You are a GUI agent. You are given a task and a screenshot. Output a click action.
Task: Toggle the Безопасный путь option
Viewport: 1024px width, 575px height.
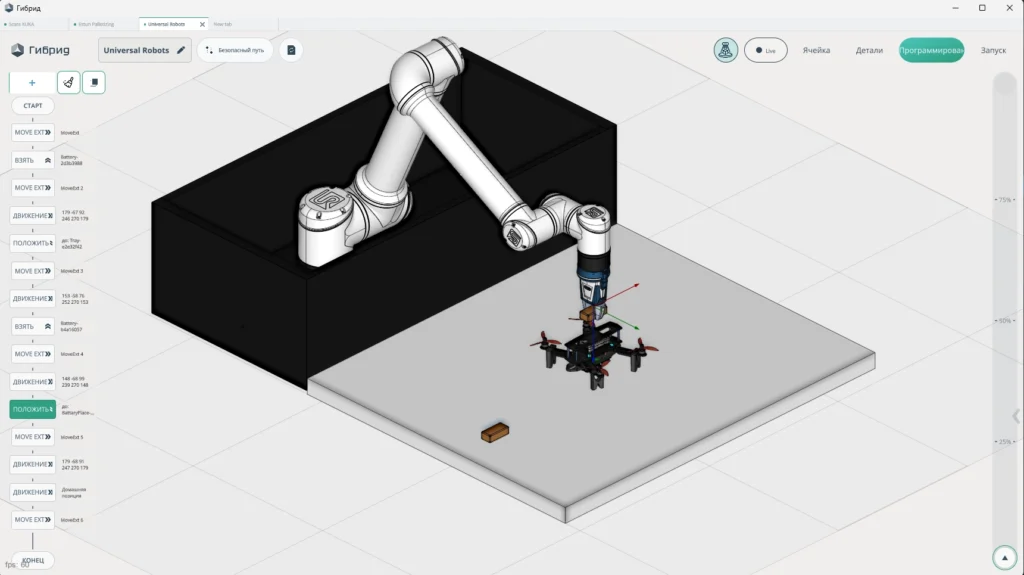[235, 50]
